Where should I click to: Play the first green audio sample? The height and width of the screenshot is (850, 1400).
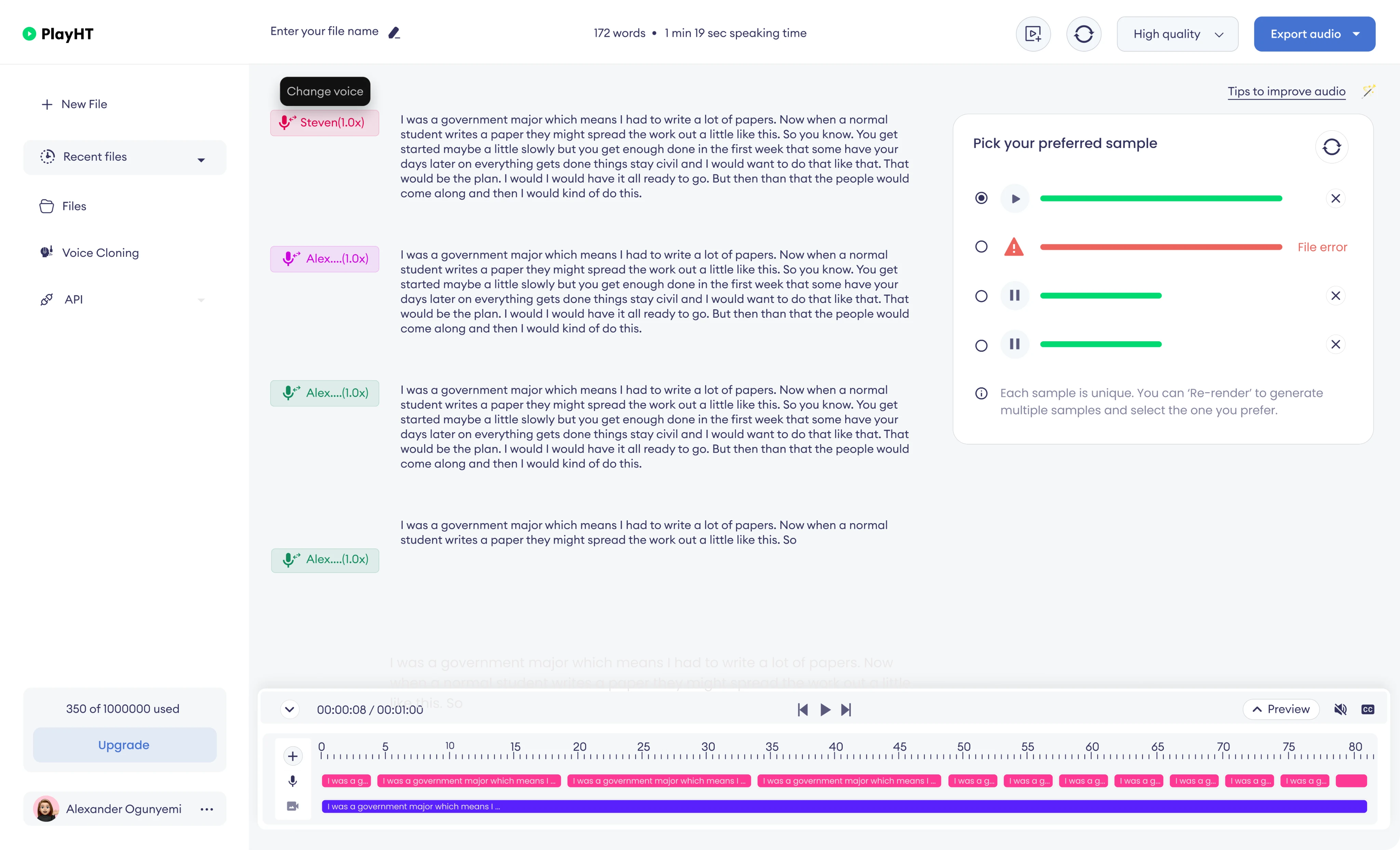pos(1015,198)
